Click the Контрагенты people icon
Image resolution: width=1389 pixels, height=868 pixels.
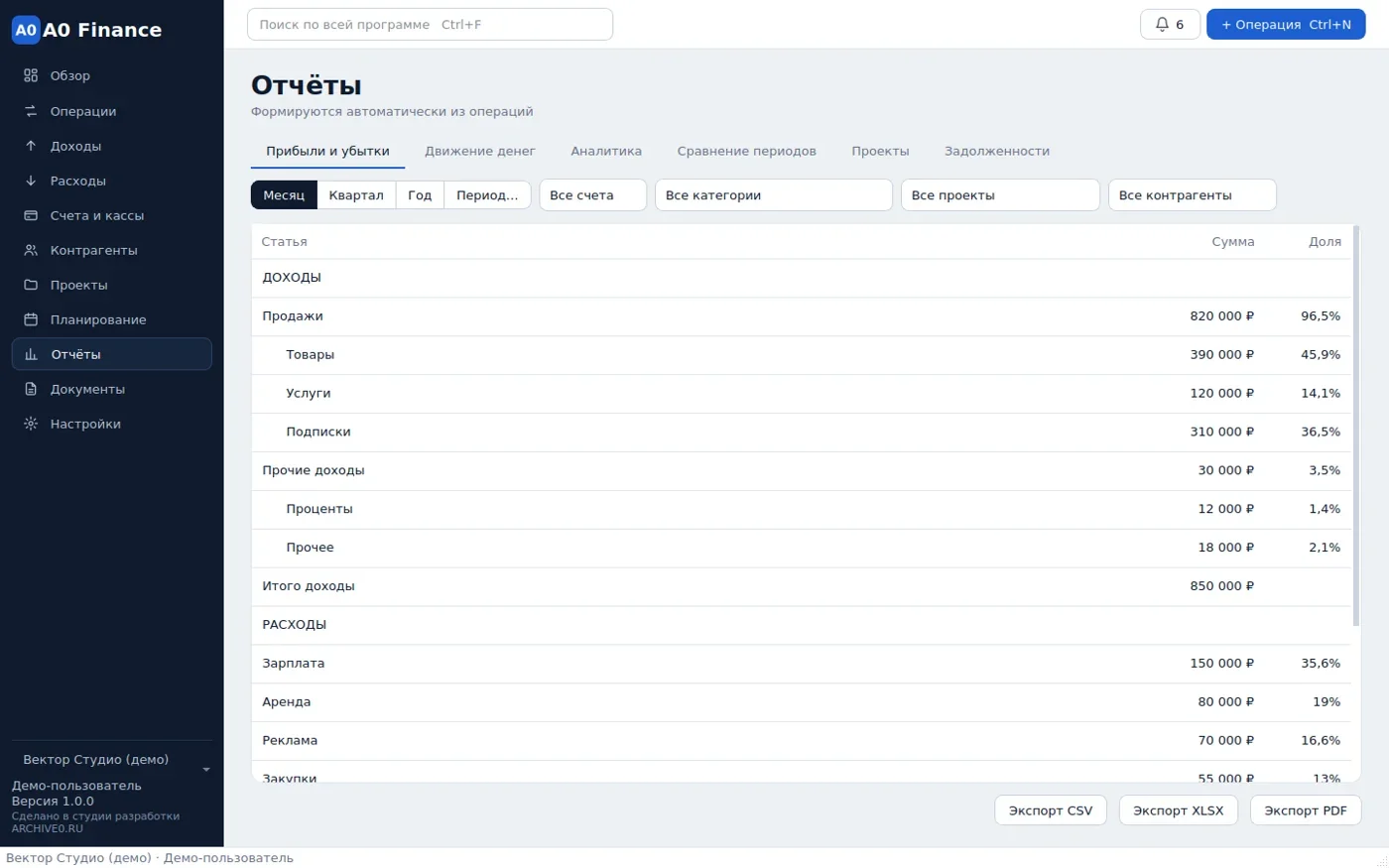pyautogui.click(x=31, y=250)
